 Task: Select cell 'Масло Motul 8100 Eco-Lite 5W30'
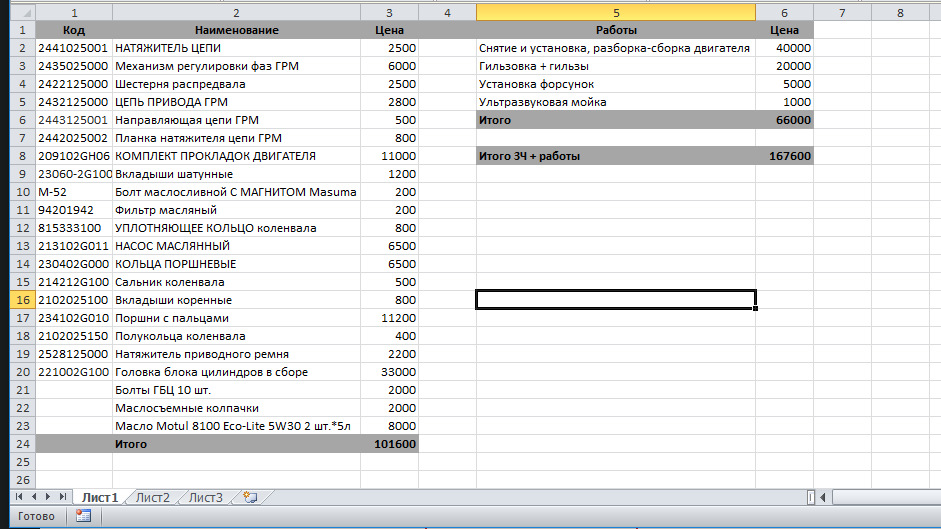tap(236, 426)
